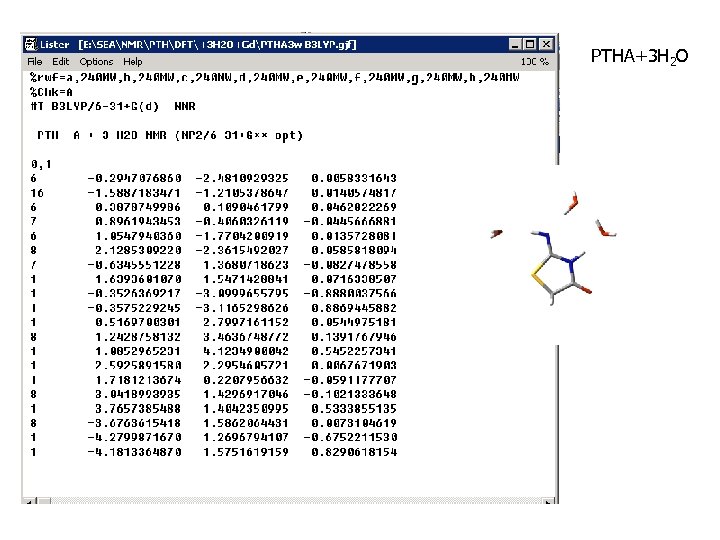The width and height of the screenshot is (720, 540).
Task: Click the value 3.7657385488
Action: (x=138, y=409)
